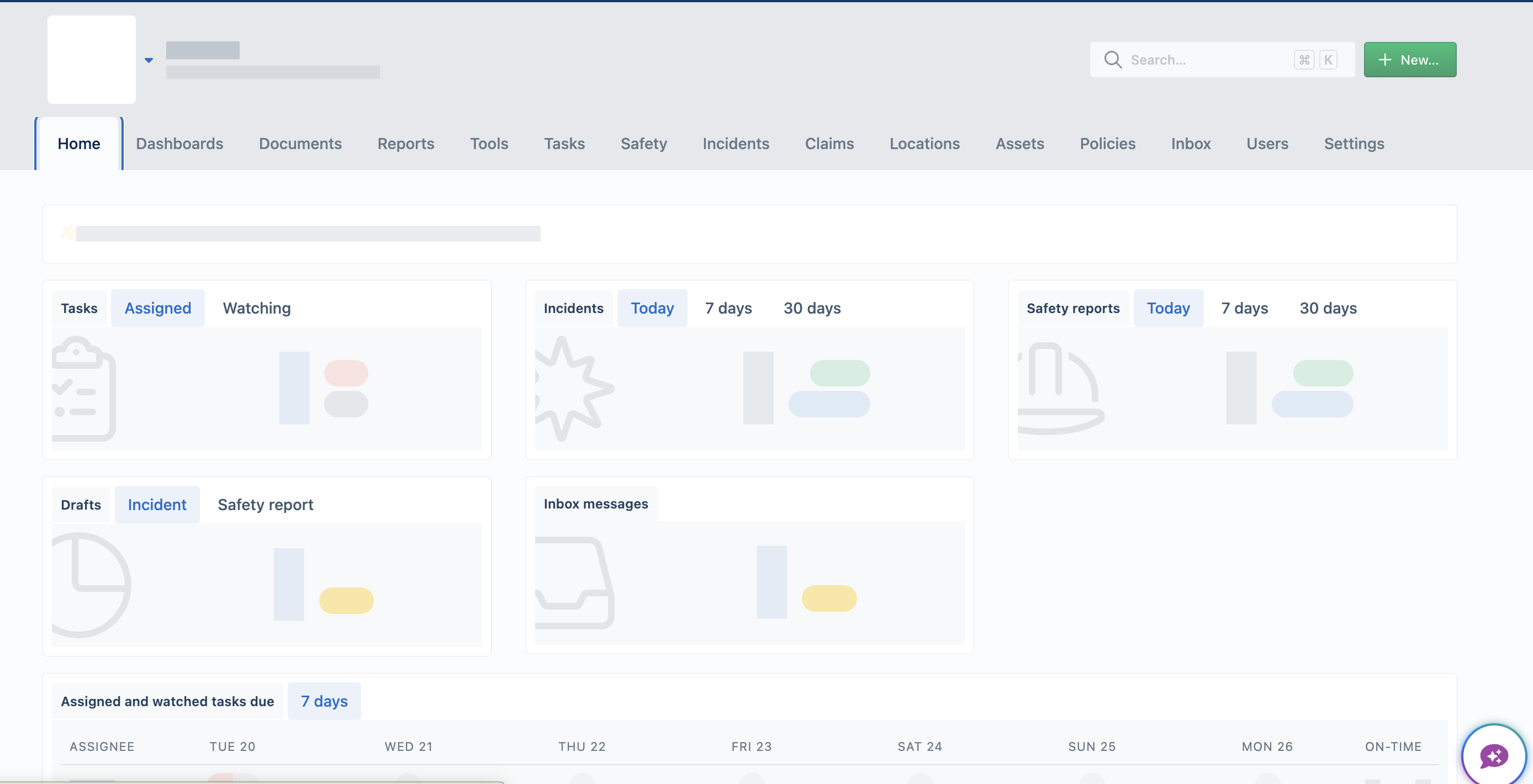
Task: Switch to the Dashboards tab
Action: tap(179, 144)
